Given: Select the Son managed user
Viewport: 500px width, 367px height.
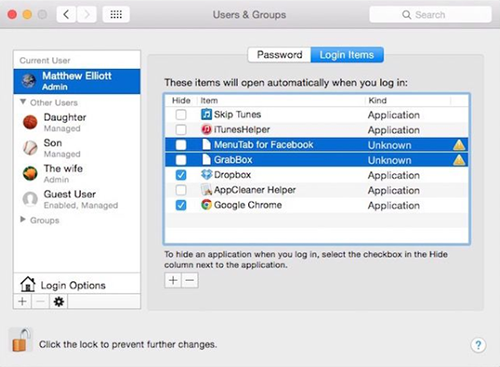Looking at the screenshot, I should (x=77, y=148).
